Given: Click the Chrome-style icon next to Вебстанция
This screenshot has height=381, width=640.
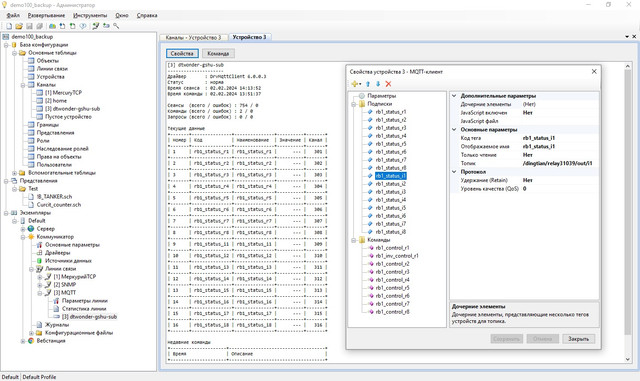Looking at the screenshot, I should click(x=31, y=341).
